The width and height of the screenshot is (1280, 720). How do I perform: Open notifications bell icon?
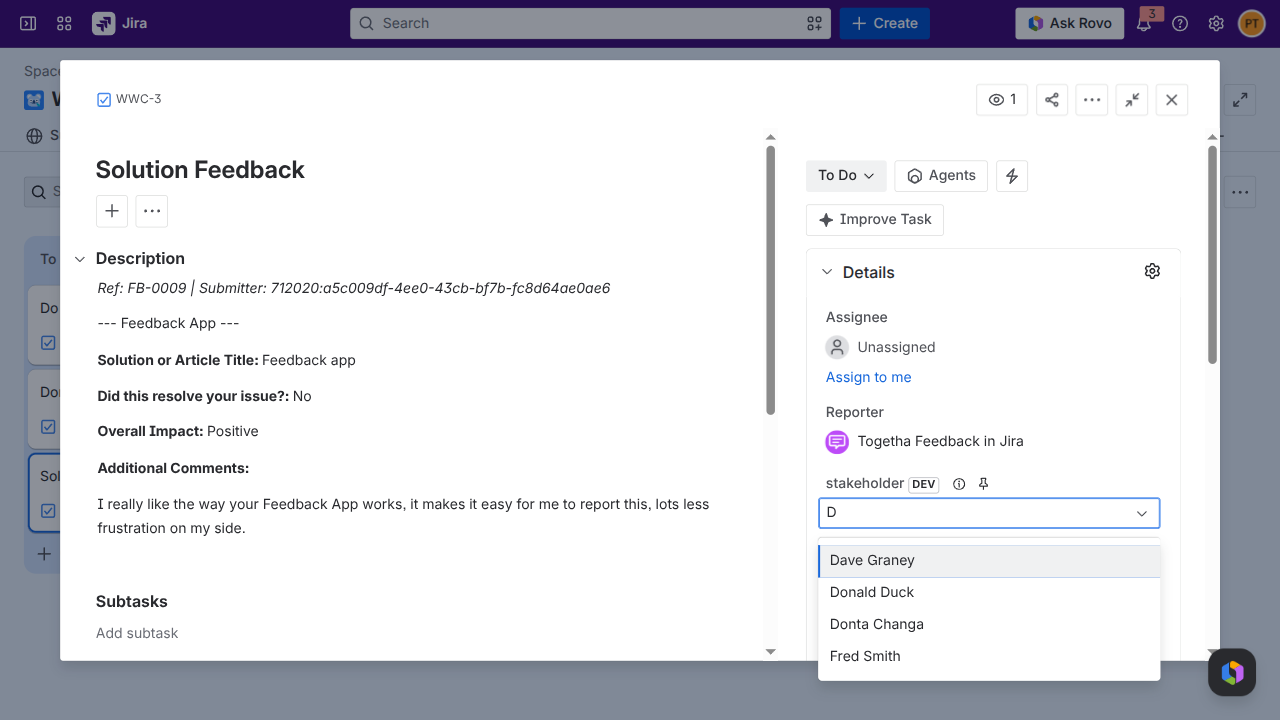[x=1145, y=23]
